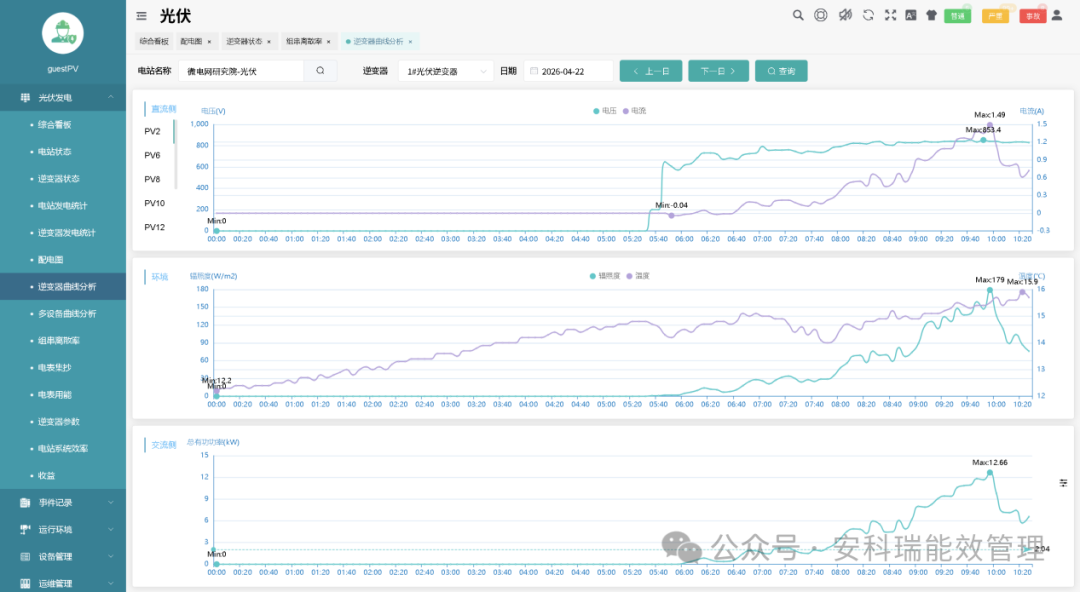Viewport: 1080px width, 592px height.
Task: Open the language switch 'A' icon
Action: 911,15
